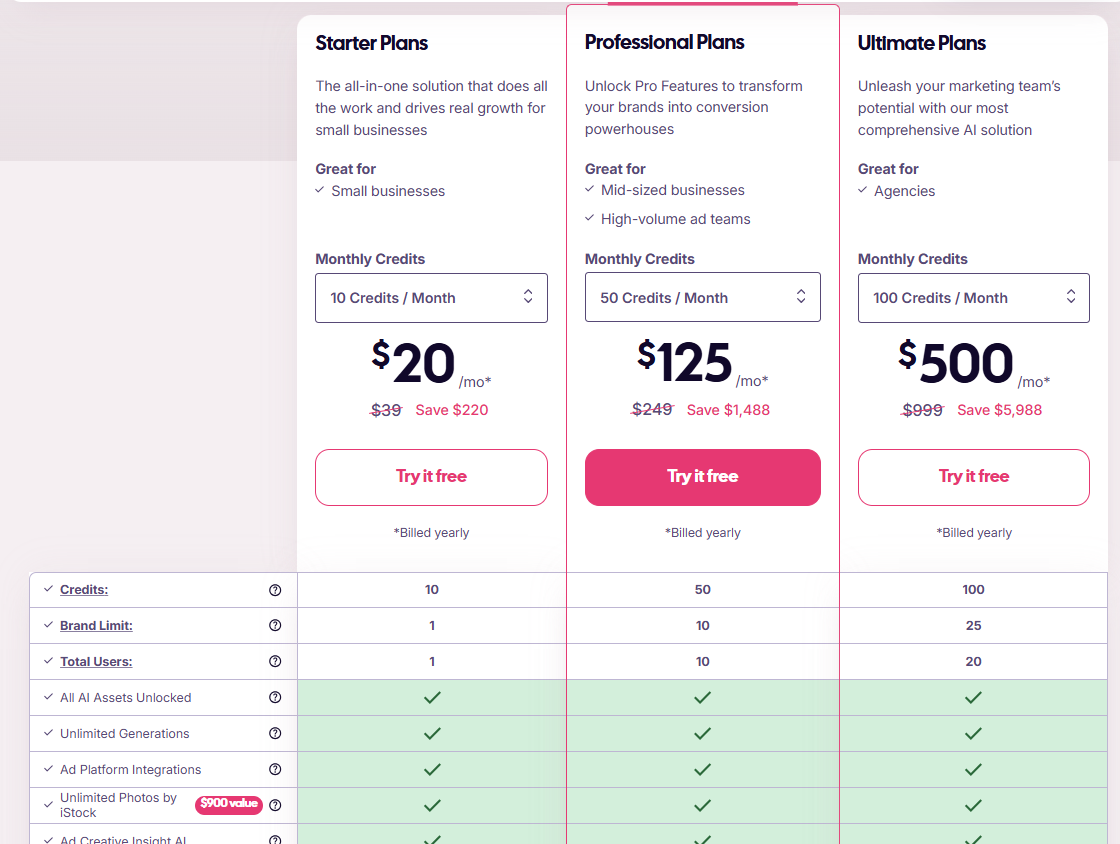Open help icon for All AI Assets Unlocked

(275, 698)
